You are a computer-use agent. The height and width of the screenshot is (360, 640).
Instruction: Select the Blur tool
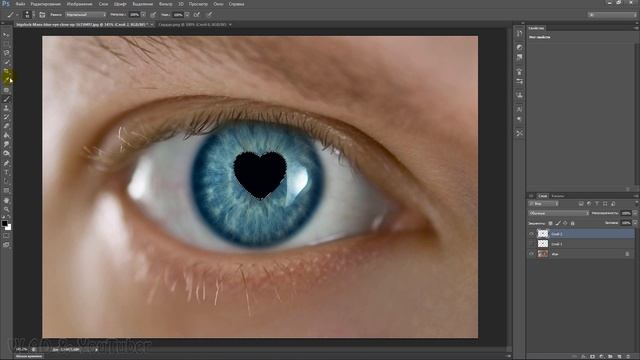coord(6,144)
